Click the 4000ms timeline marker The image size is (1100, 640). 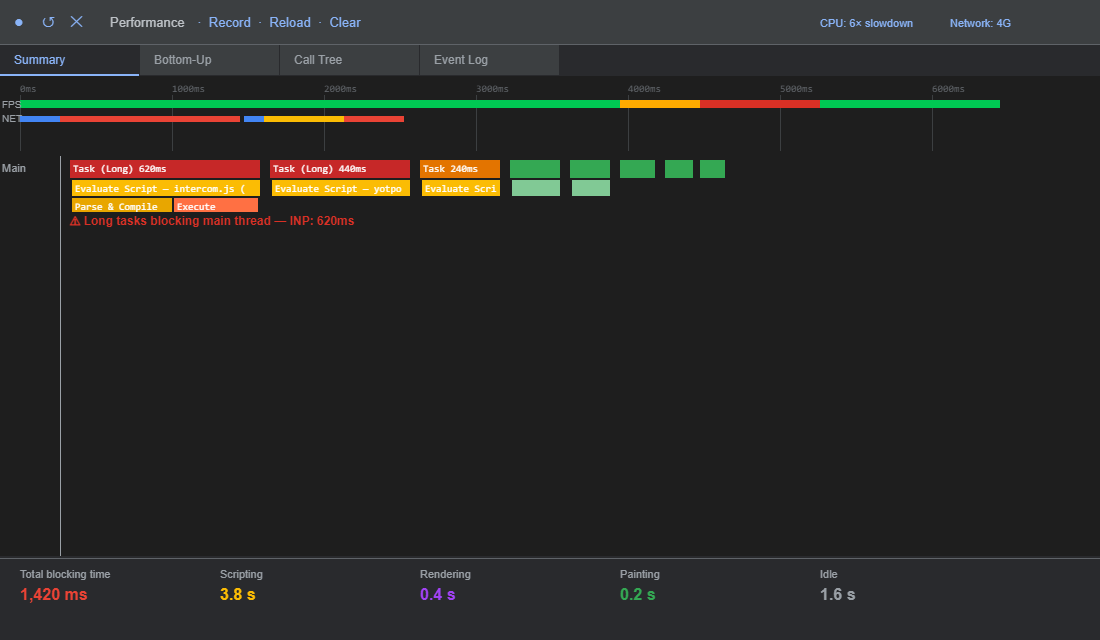[644, 89]
